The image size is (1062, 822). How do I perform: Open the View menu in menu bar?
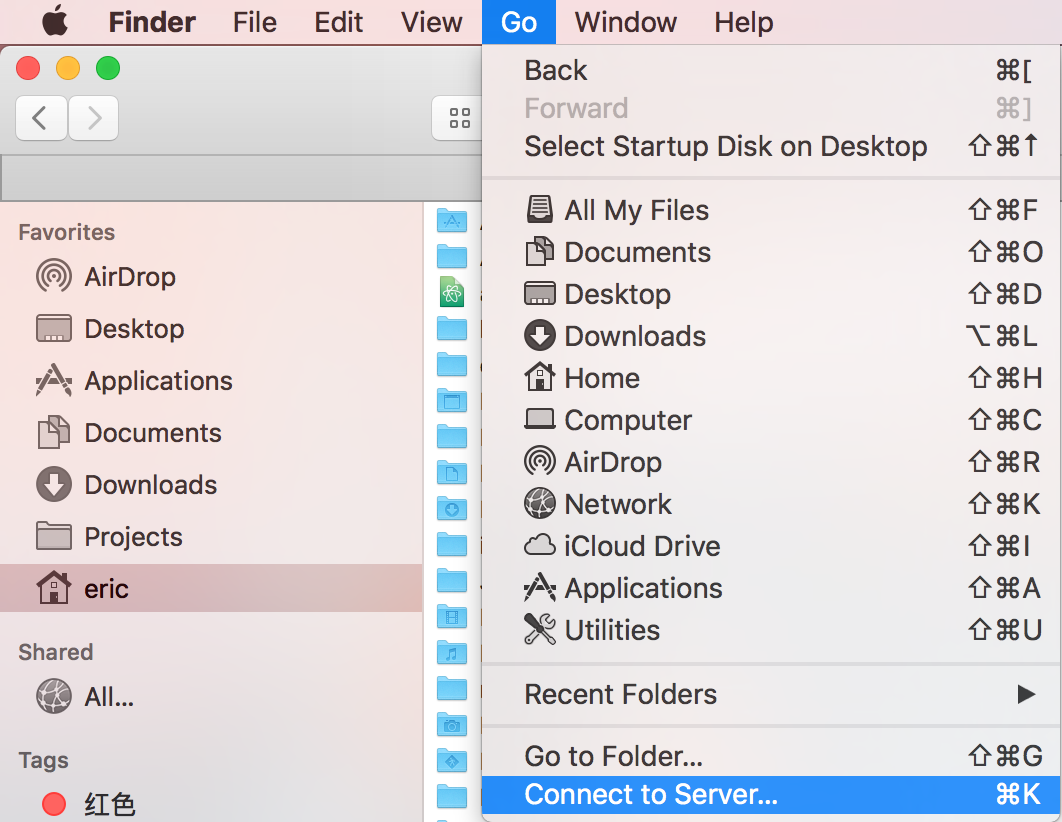tap(431, 22)
